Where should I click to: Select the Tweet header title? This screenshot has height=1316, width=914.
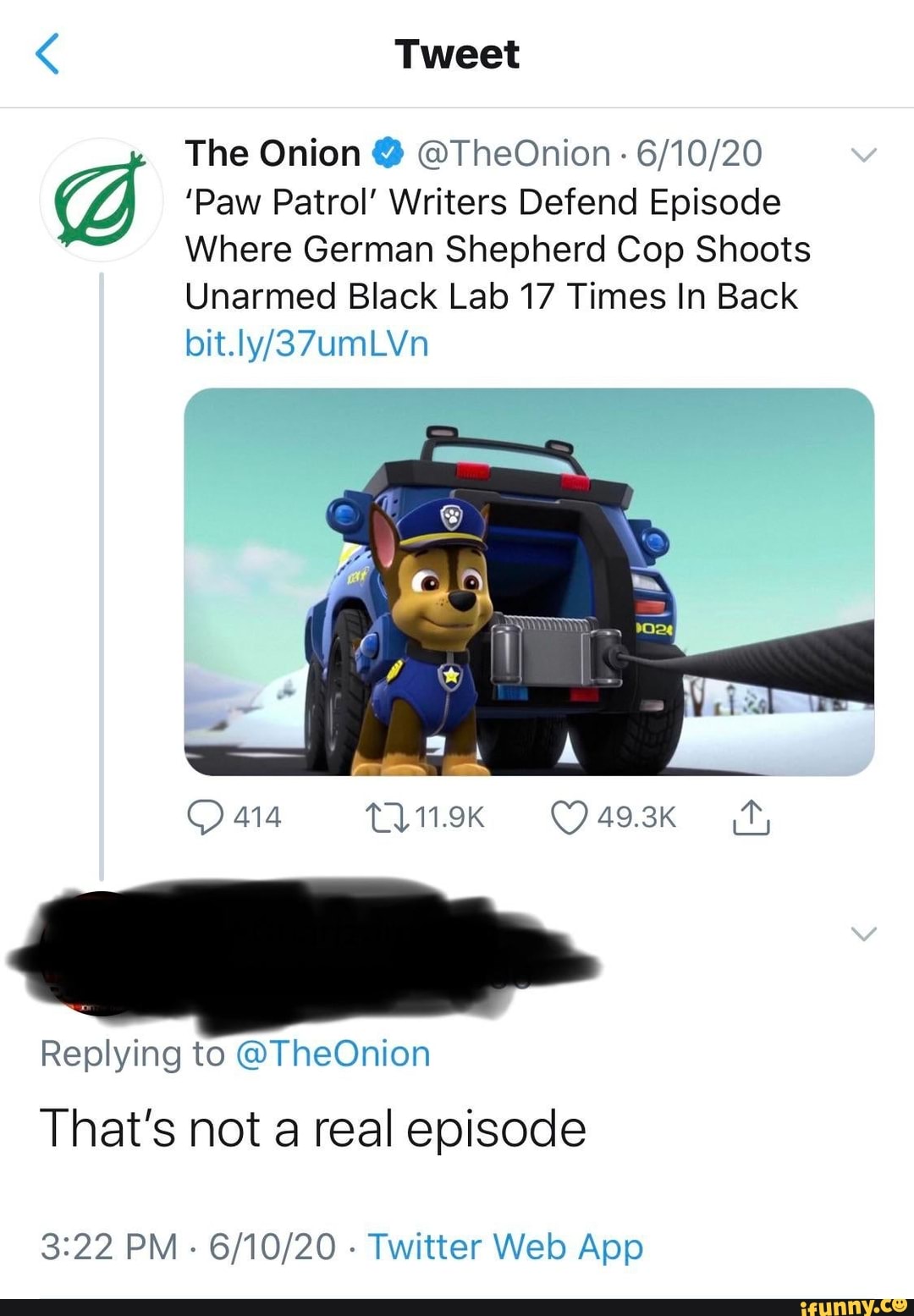(x=457, y=55)
